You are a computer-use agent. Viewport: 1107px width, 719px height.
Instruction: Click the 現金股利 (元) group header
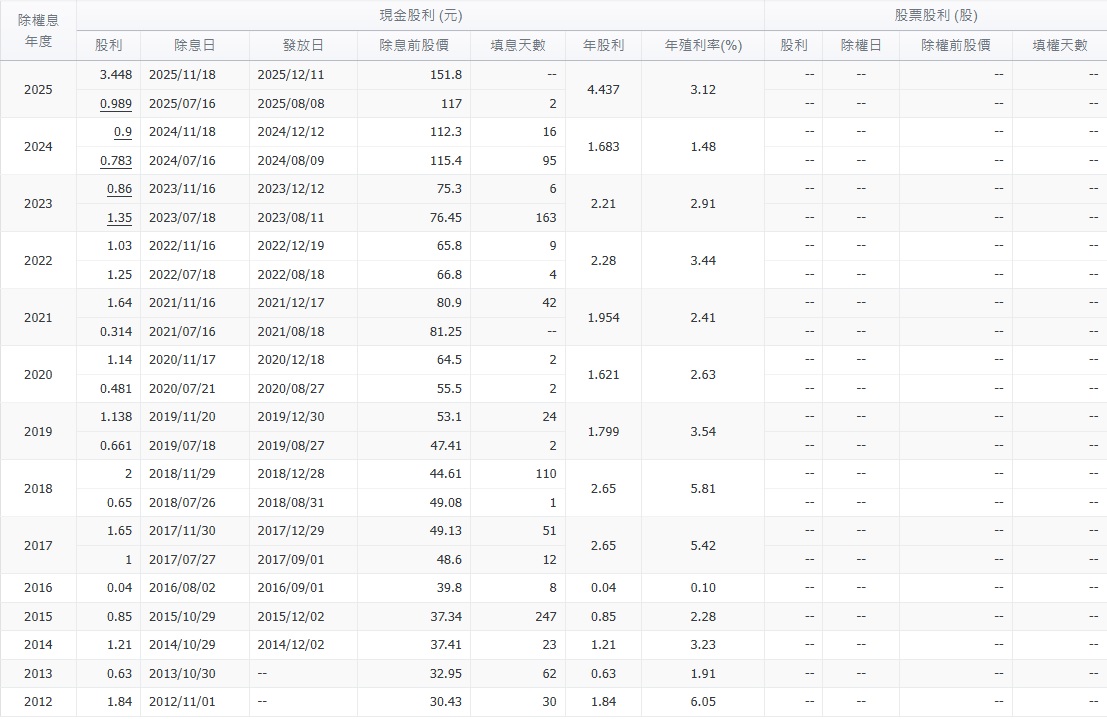420,16
